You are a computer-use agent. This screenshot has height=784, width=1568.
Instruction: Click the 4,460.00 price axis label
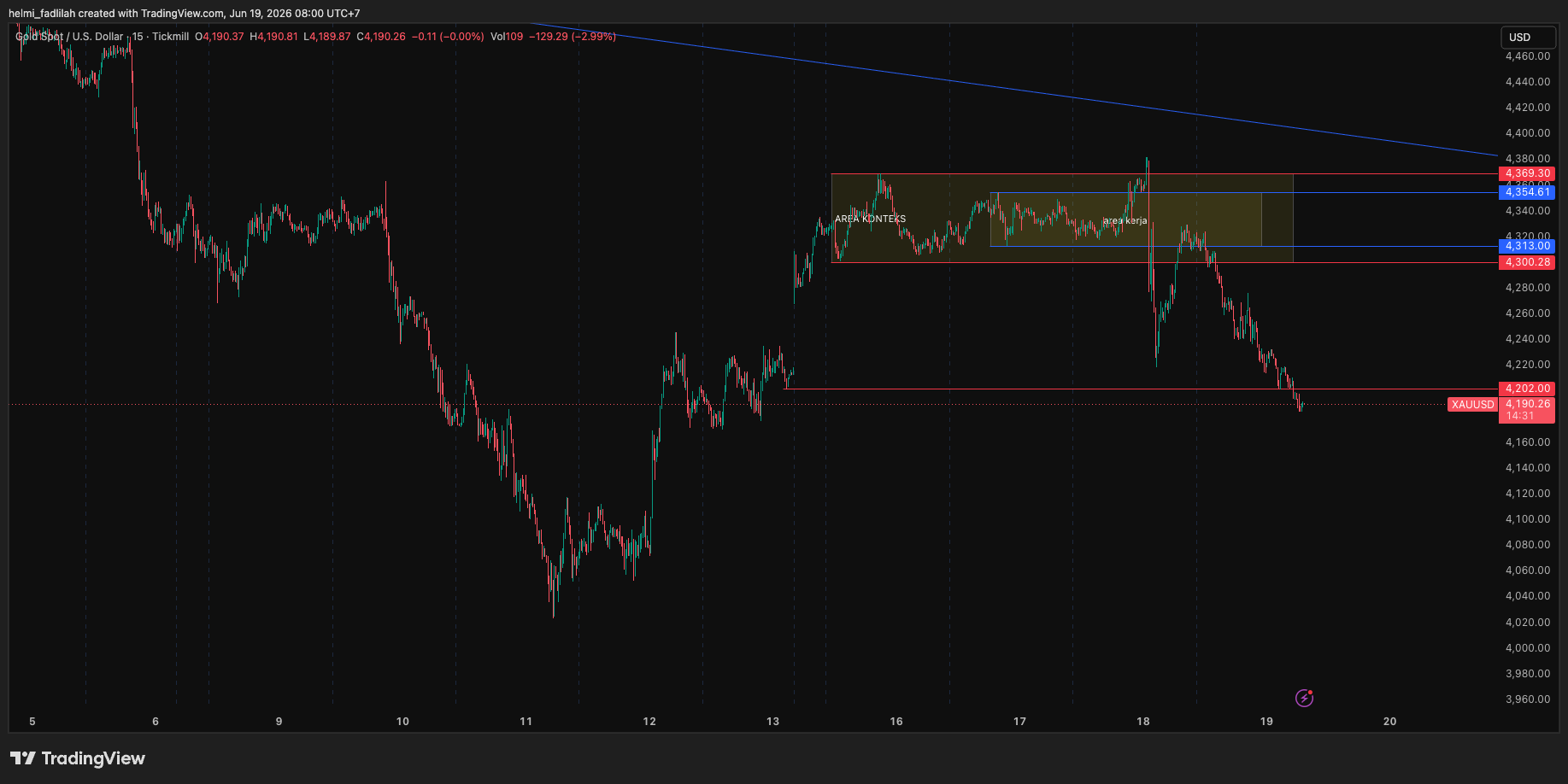tap(1527, 56)
